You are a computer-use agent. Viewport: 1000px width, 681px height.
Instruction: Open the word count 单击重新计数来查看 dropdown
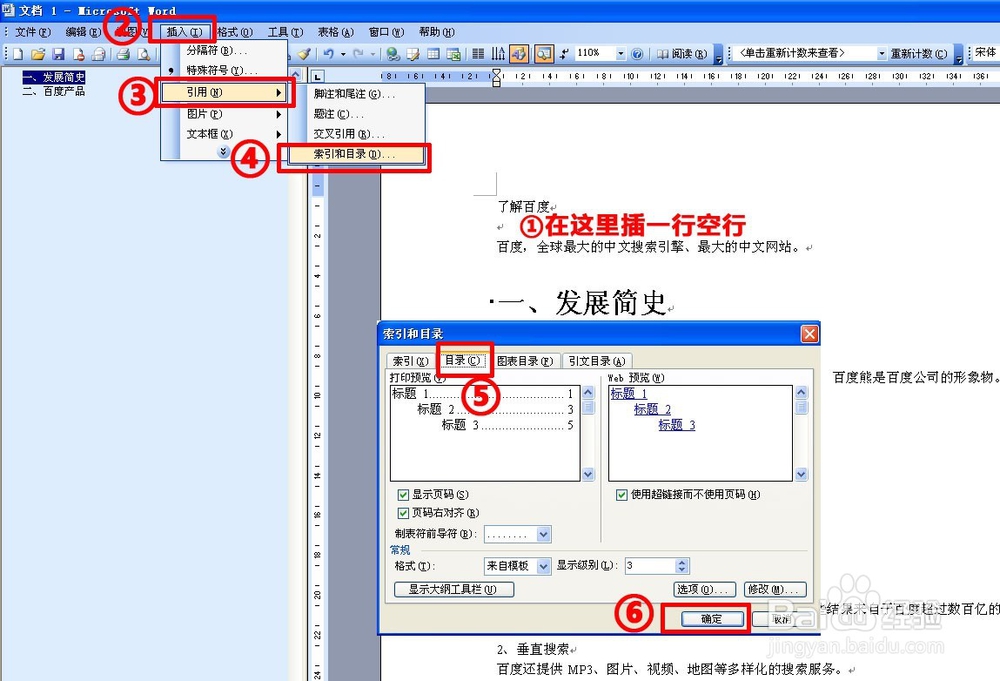point(881,54)
